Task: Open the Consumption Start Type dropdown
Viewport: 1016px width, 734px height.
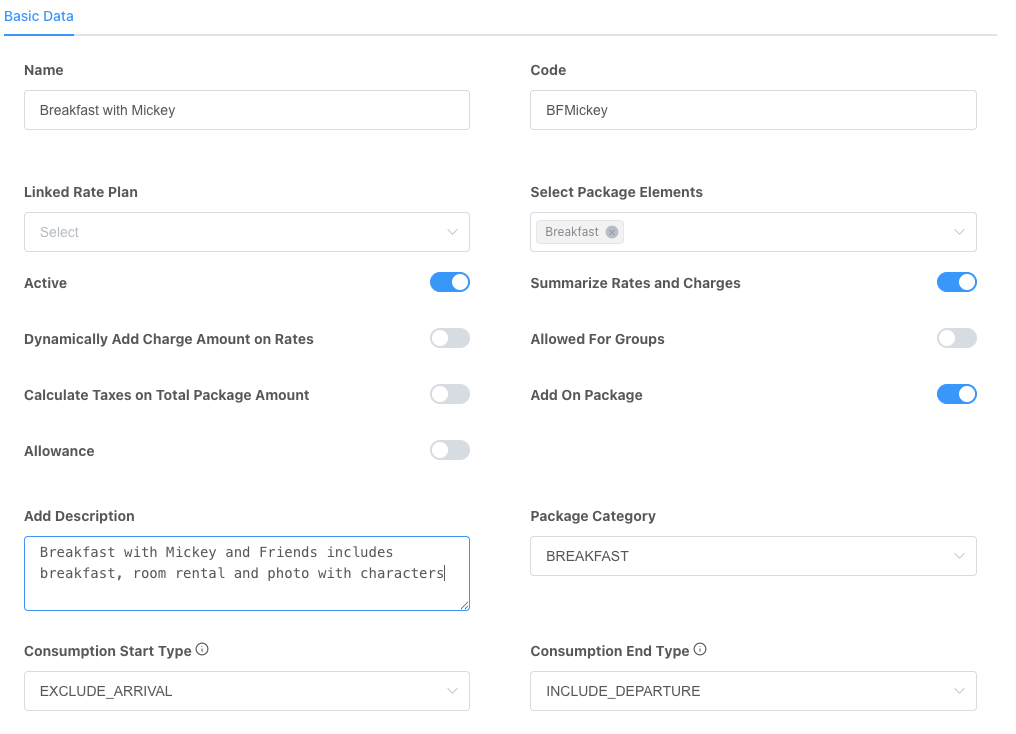Action: pos(246,691)
